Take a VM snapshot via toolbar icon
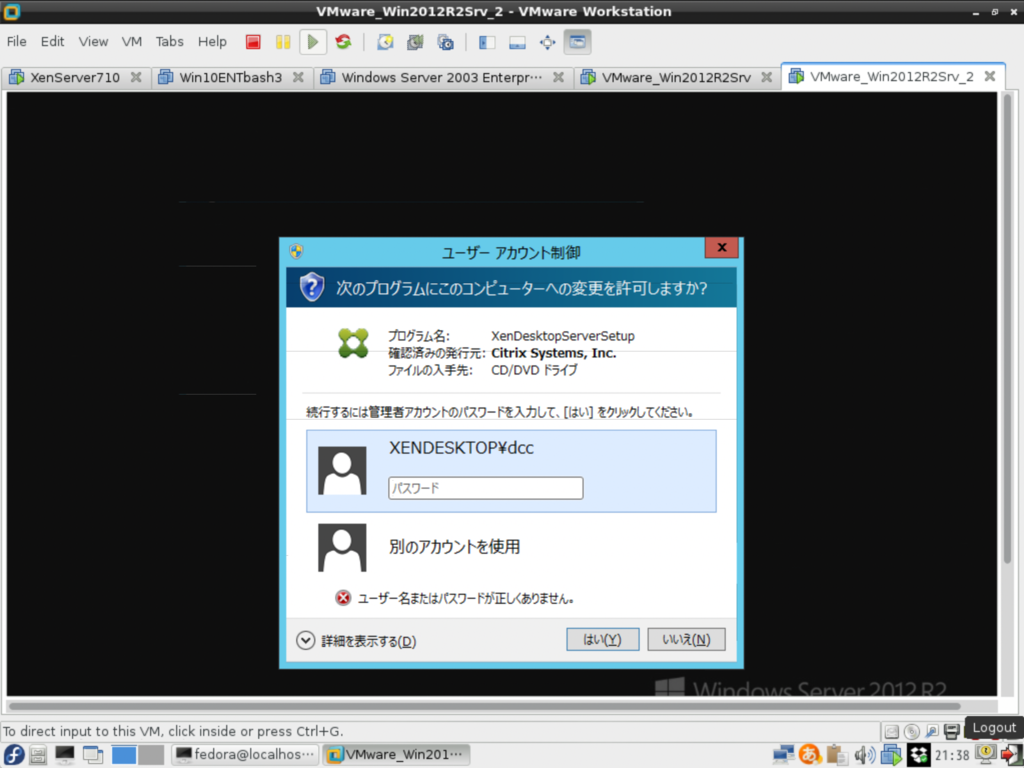The width and height of the screenshot is (1024, 768). 385,42
